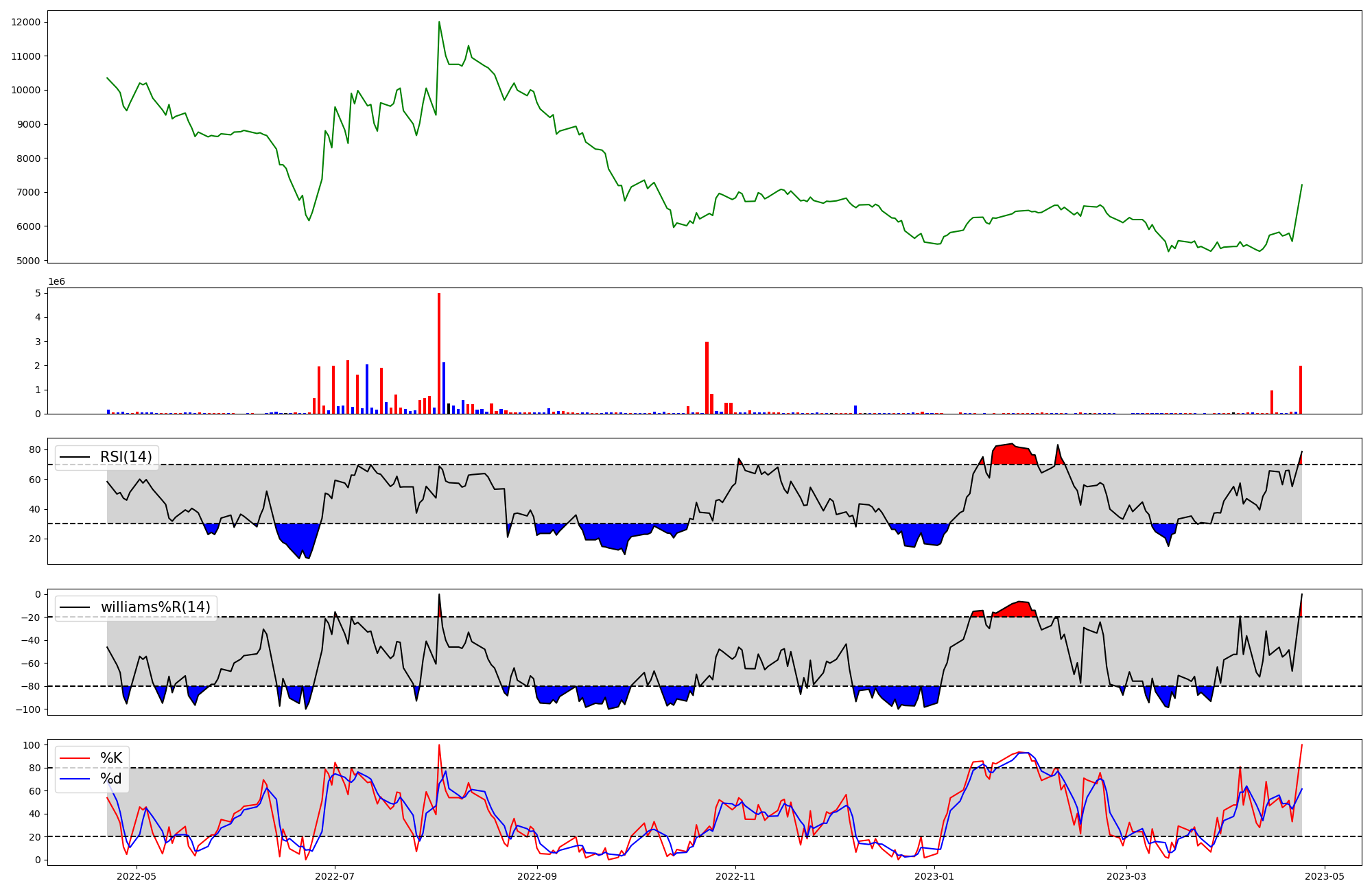
Task: Click the %K legend entry
Action: point(111,758)
